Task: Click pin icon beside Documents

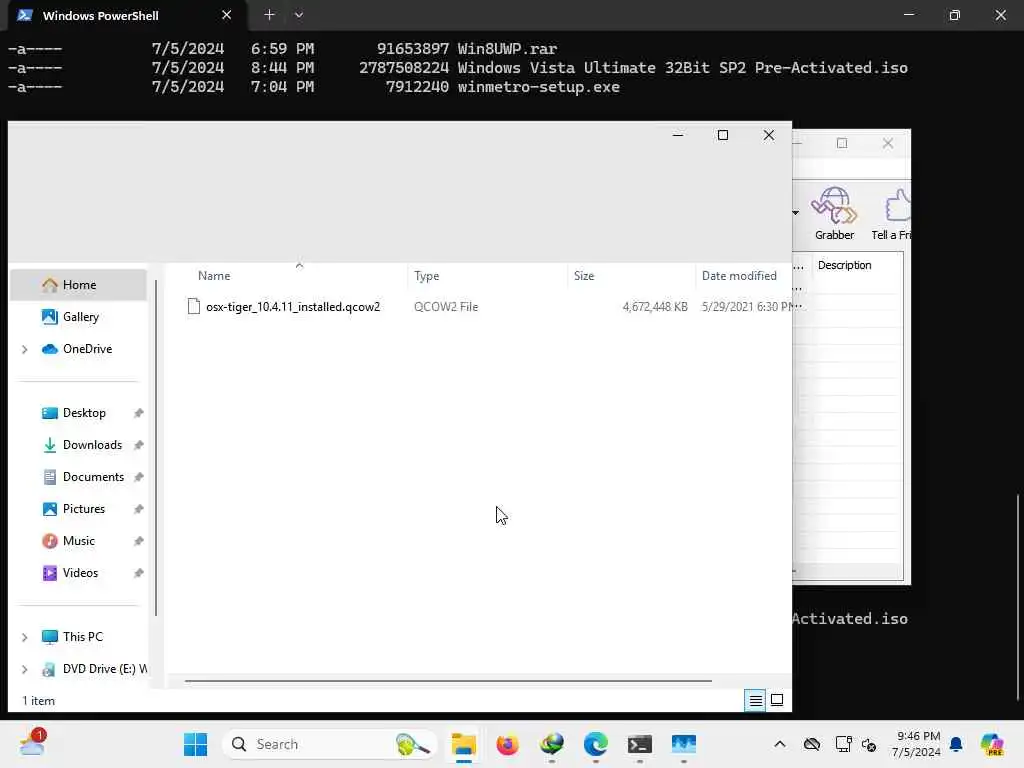Action: [x=138, y=477]
